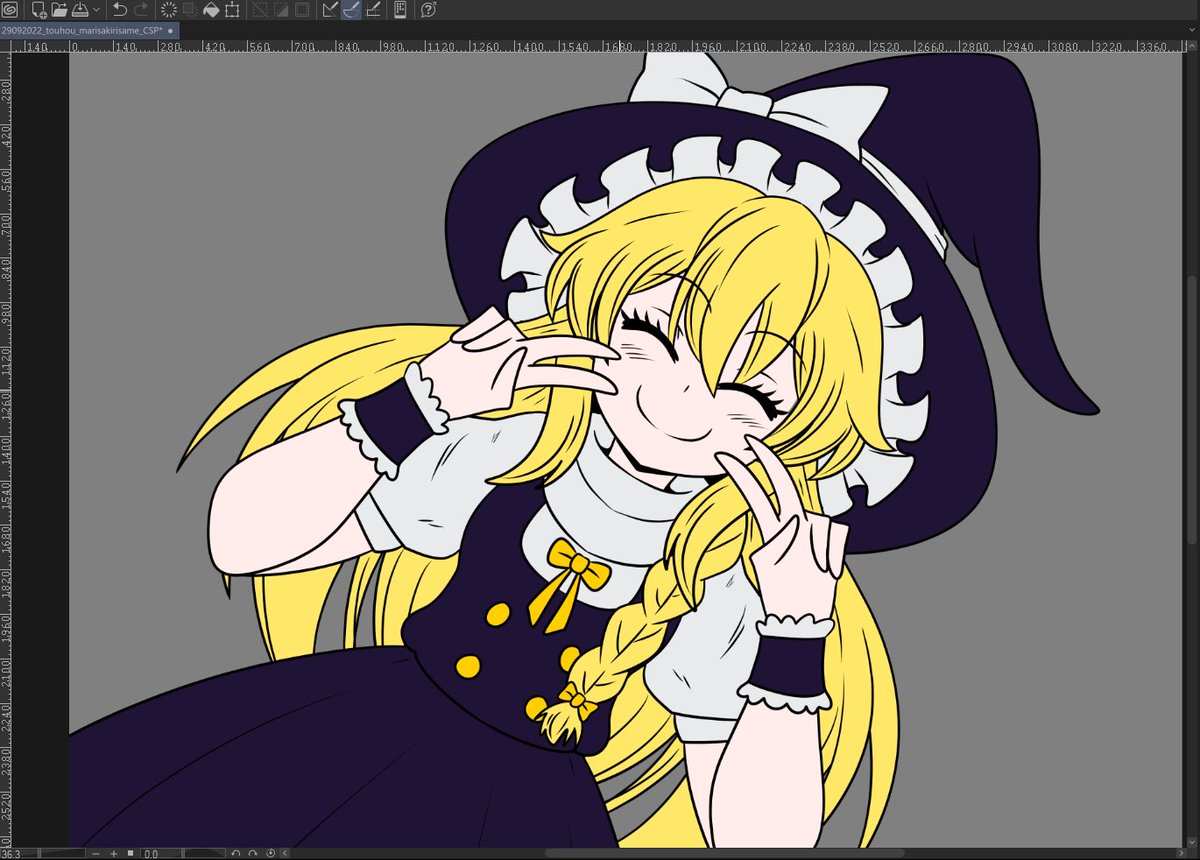1200x860 pixels.
Task: Expand the save options dropdown arrow
Action: 96,10
